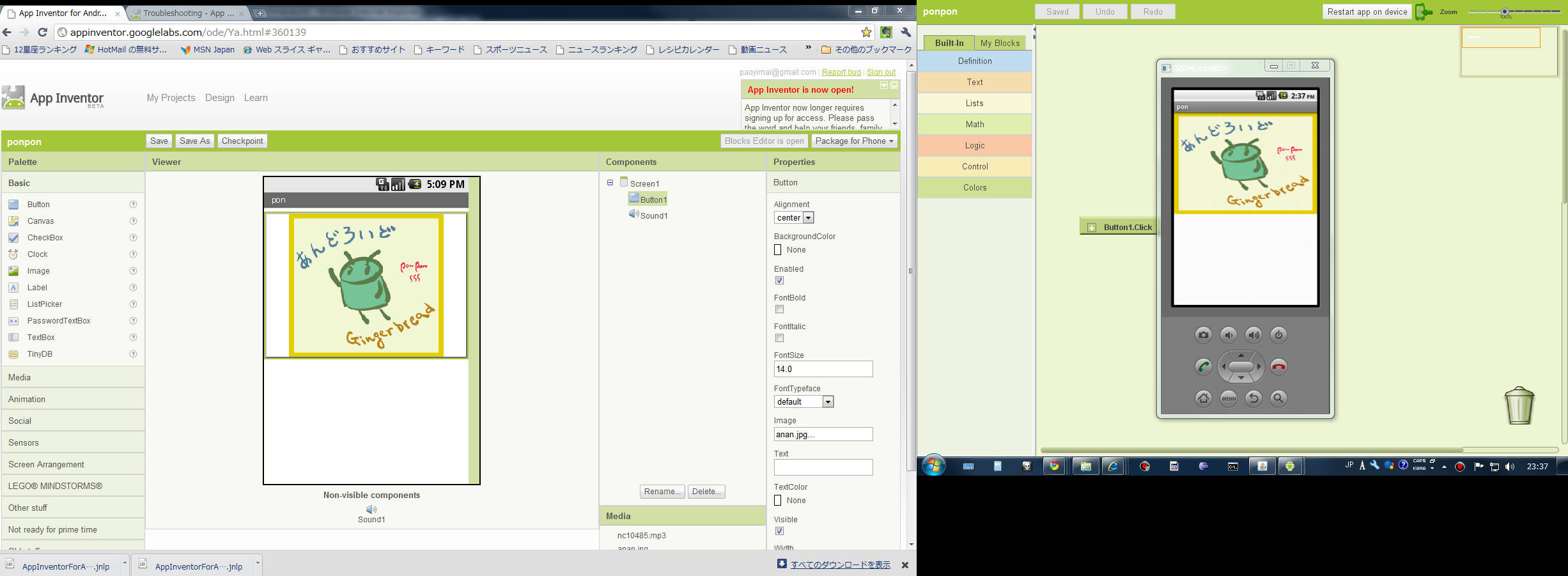Open the My Projects menu
Image resolution: width=1568 pixels, height=576 pixels.
coord(171,98)
